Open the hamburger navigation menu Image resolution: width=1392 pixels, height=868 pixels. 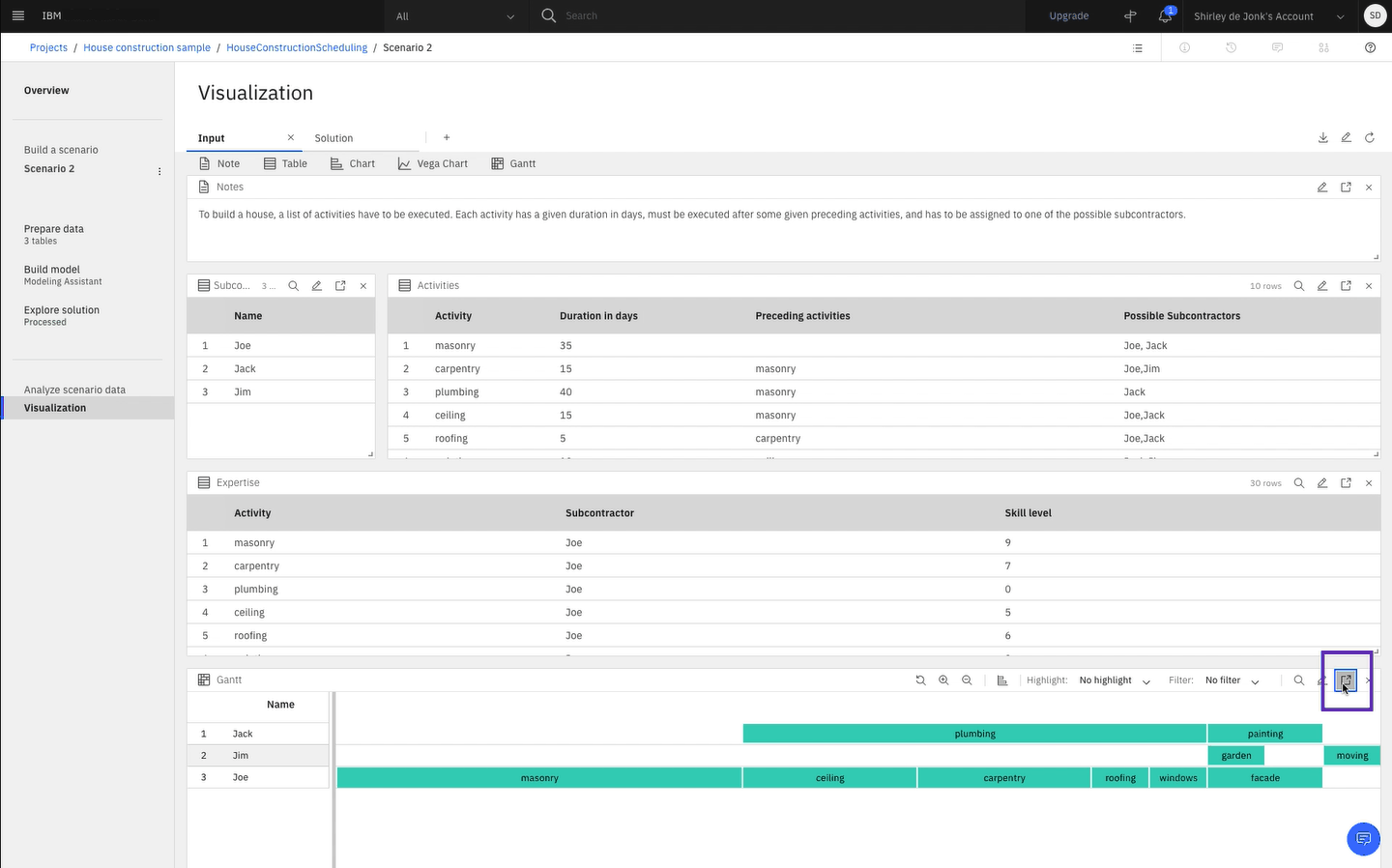coord(17,15)
